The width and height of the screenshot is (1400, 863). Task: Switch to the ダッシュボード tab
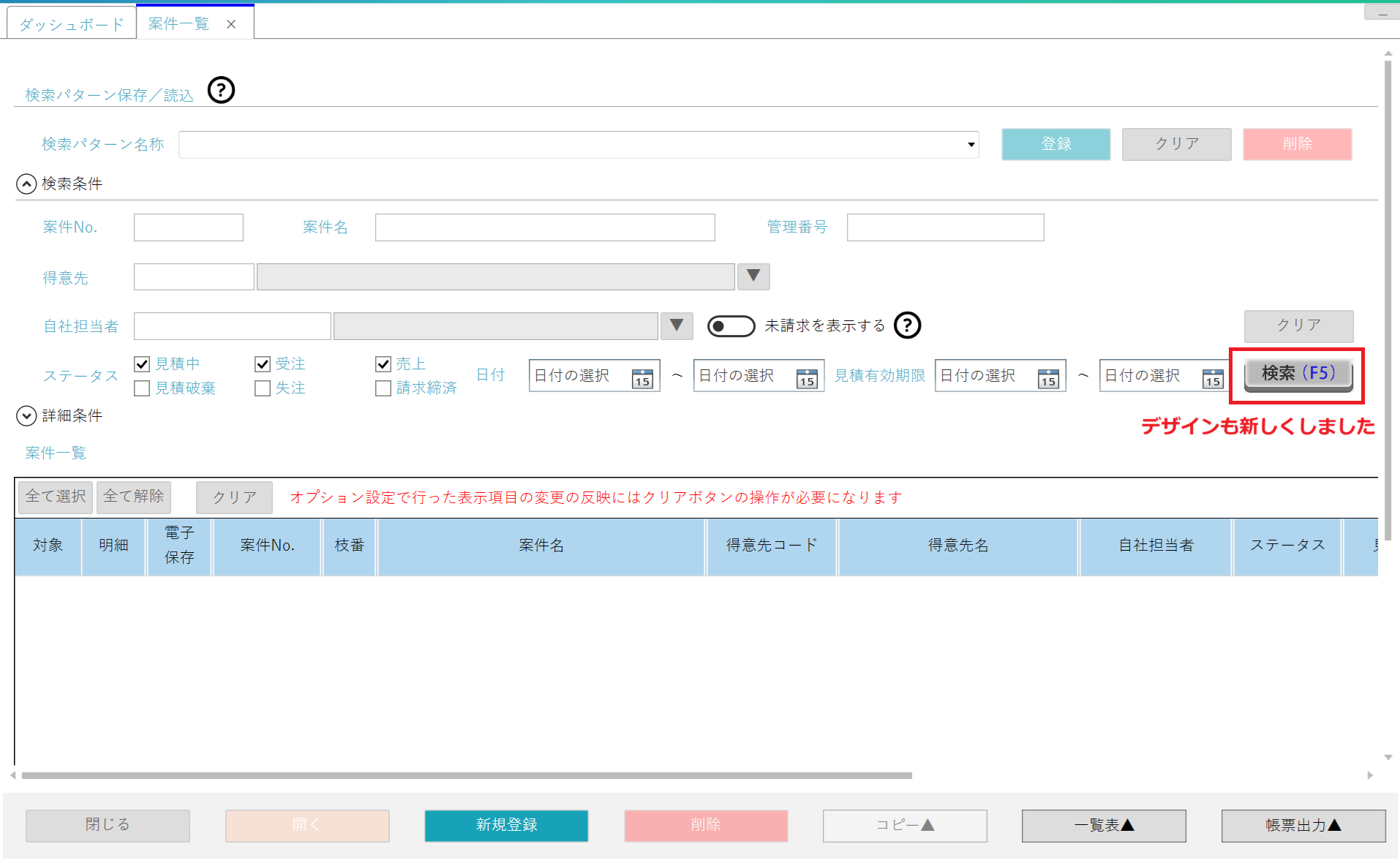click(x=72, y=24)
